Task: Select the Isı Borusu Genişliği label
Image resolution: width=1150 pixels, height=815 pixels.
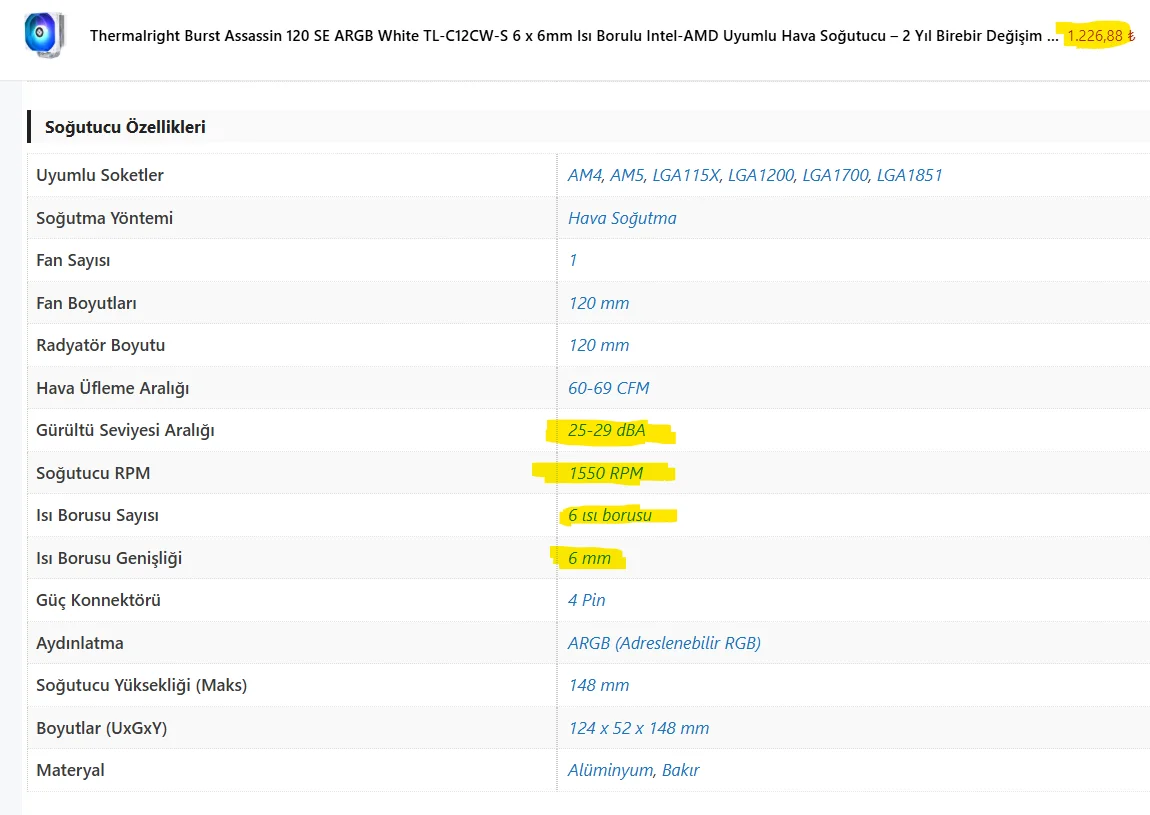Action: pos(109,558)
